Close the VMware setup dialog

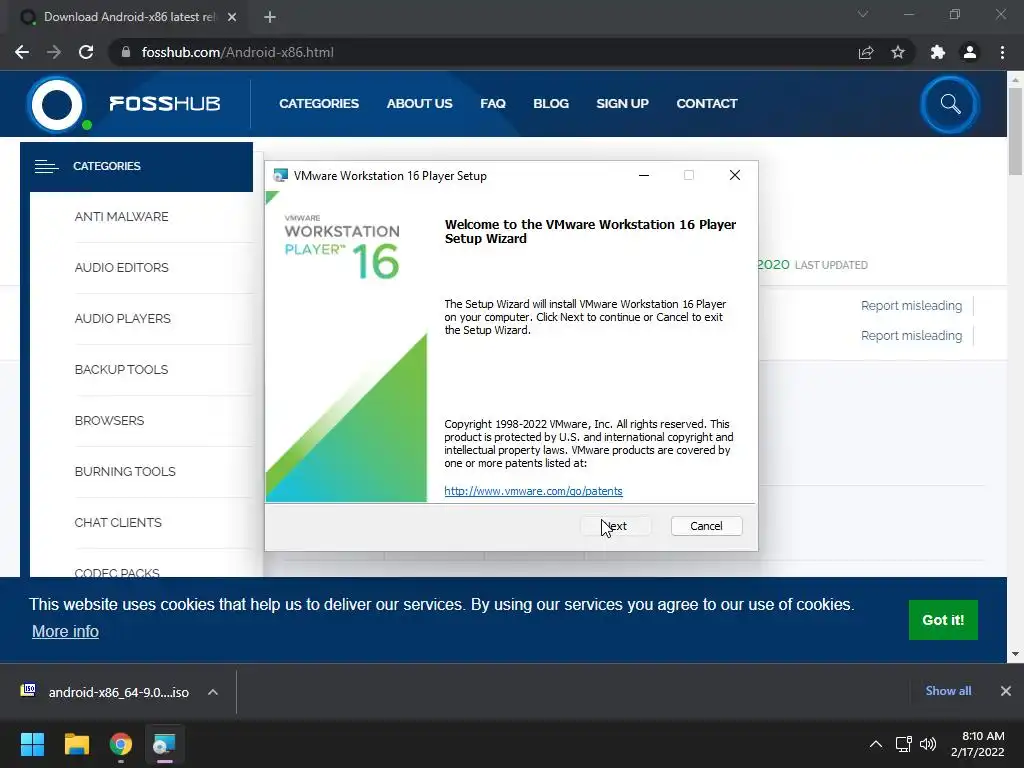point(735,175)
